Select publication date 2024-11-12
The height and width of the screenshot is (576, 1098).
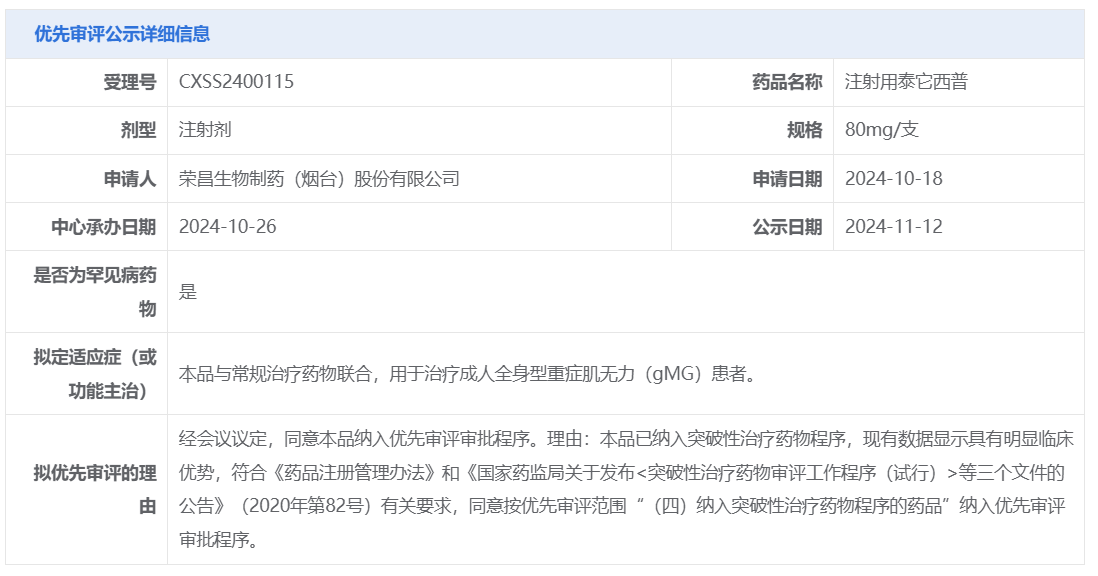click(x=894, y=227)
